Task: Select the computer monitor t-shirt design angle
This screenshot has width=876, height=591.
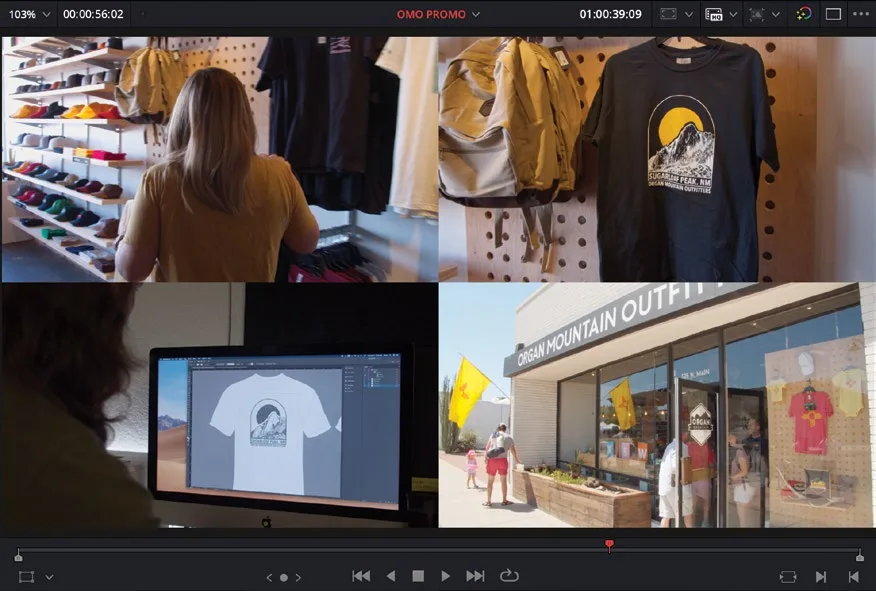Action: [220, 405]
